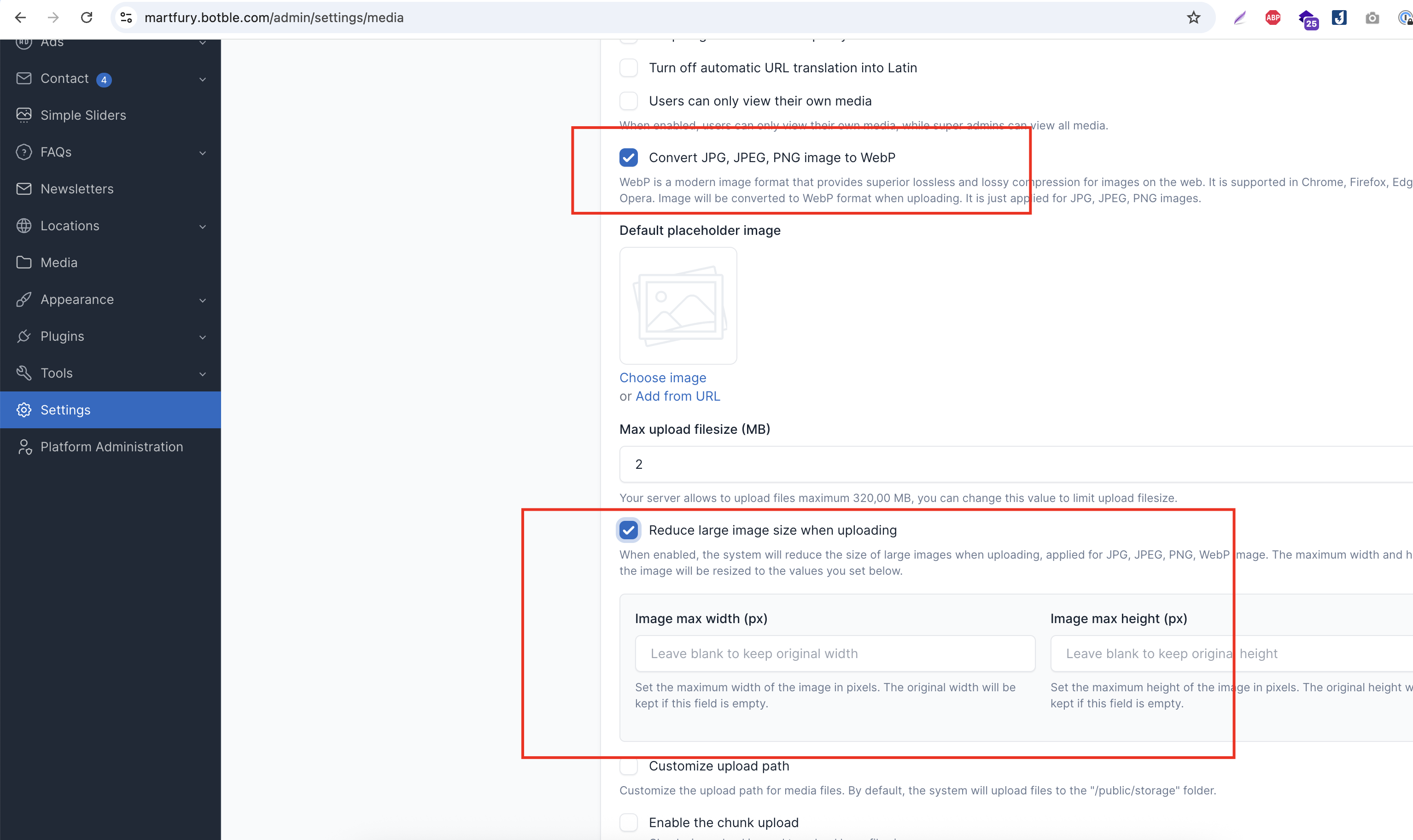Expand the Tools menu chevron
This screenshot has width=1413, height=840.
point(203,373)
